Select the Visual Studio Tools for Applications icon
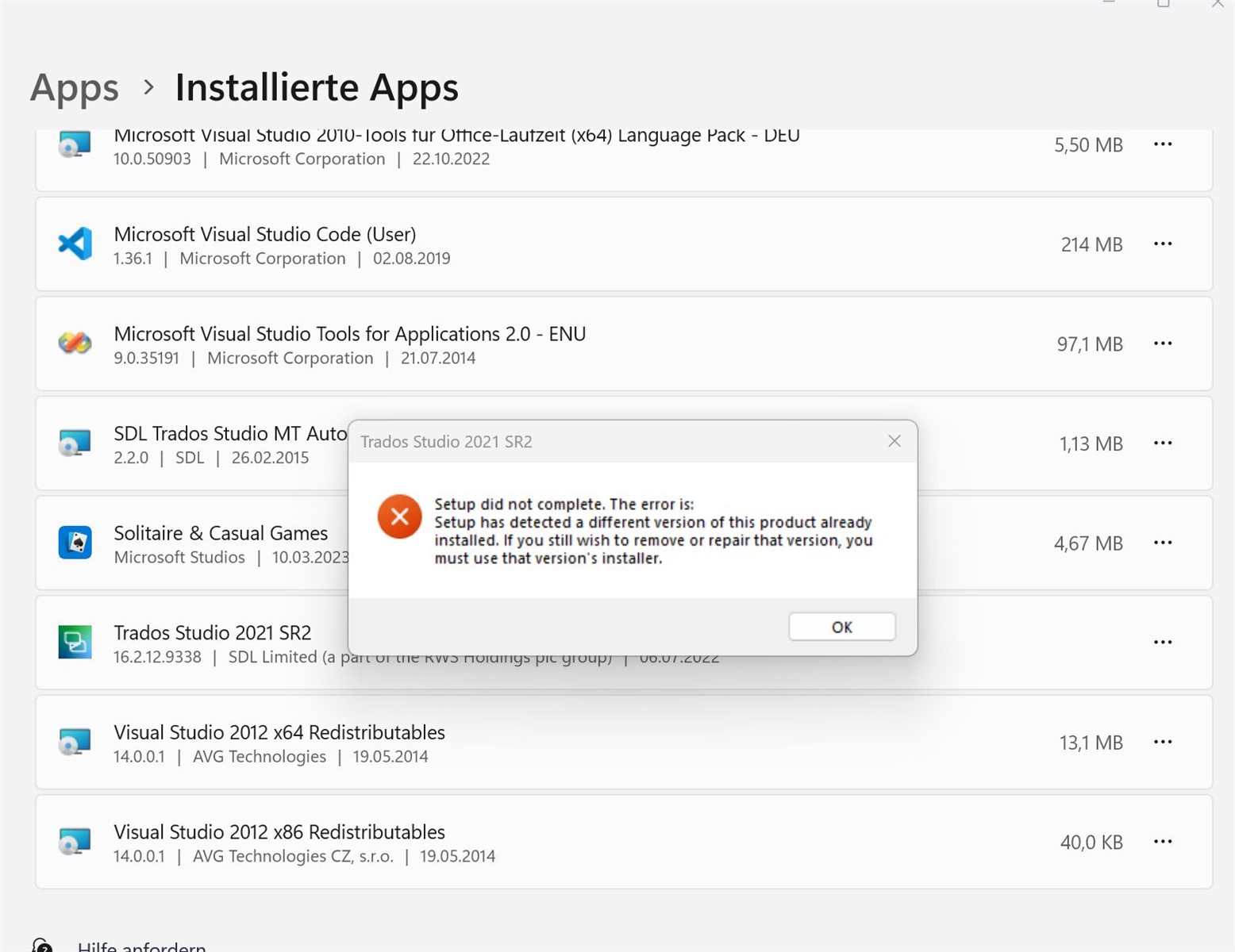The width and height of the screenshot is (1235, 952). coord(74,344)
